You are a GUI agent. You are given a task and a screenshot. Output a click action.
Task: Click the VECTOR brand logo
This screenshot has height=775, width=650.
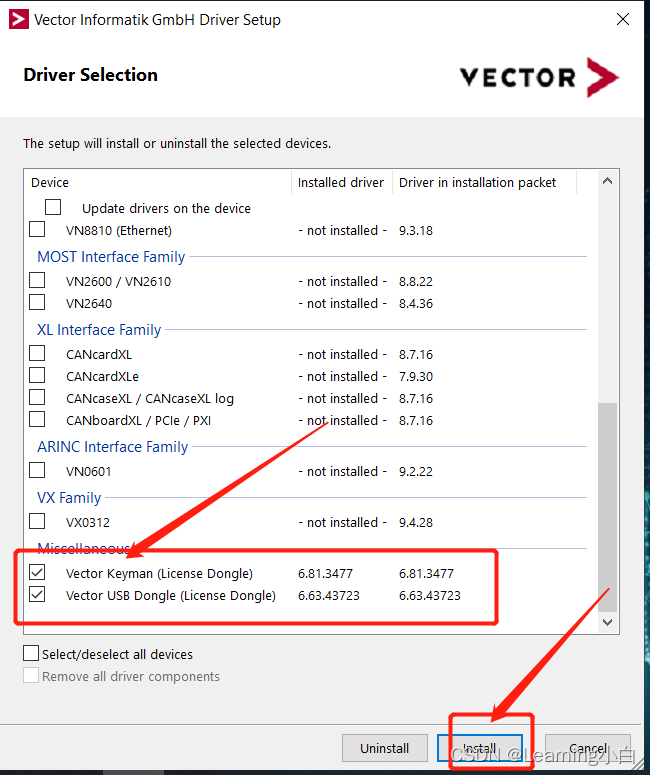tap(539, 77)
